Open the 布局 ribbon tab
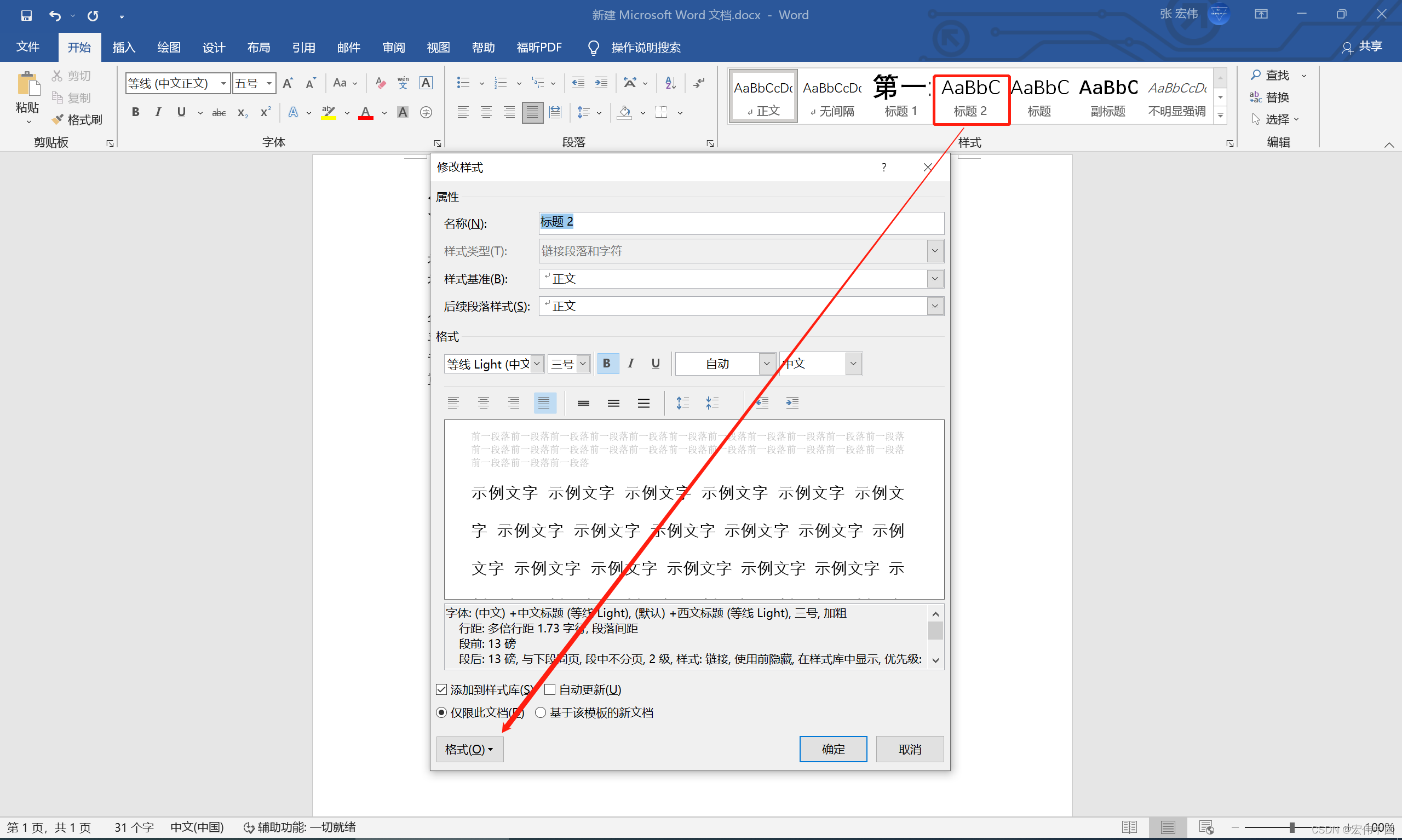The height and width of the screenshot is (840, 1402). [x=258, y=48]
